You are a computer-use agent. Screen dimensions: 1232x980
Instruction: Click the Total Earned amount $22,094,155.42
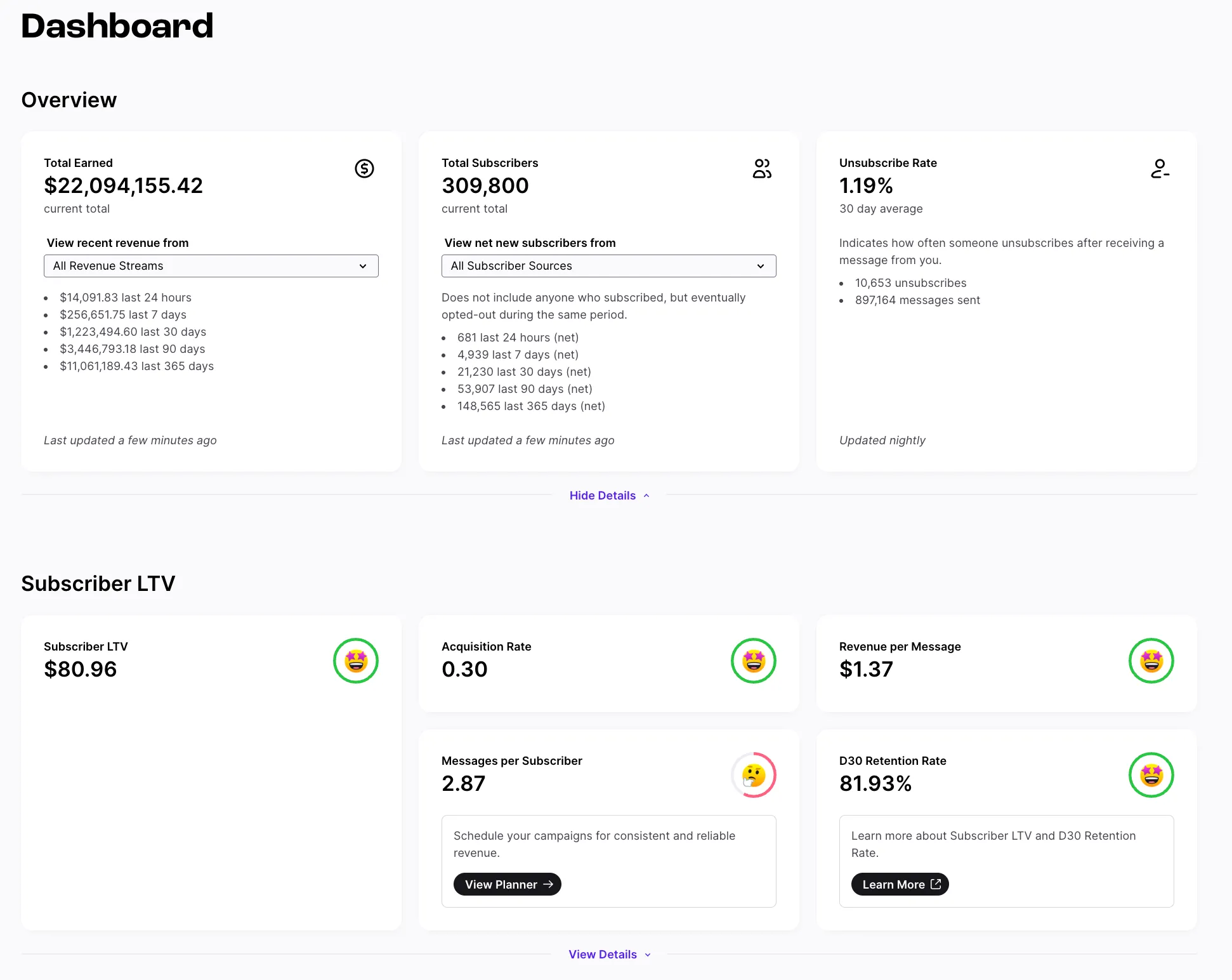tap(123, 185)
